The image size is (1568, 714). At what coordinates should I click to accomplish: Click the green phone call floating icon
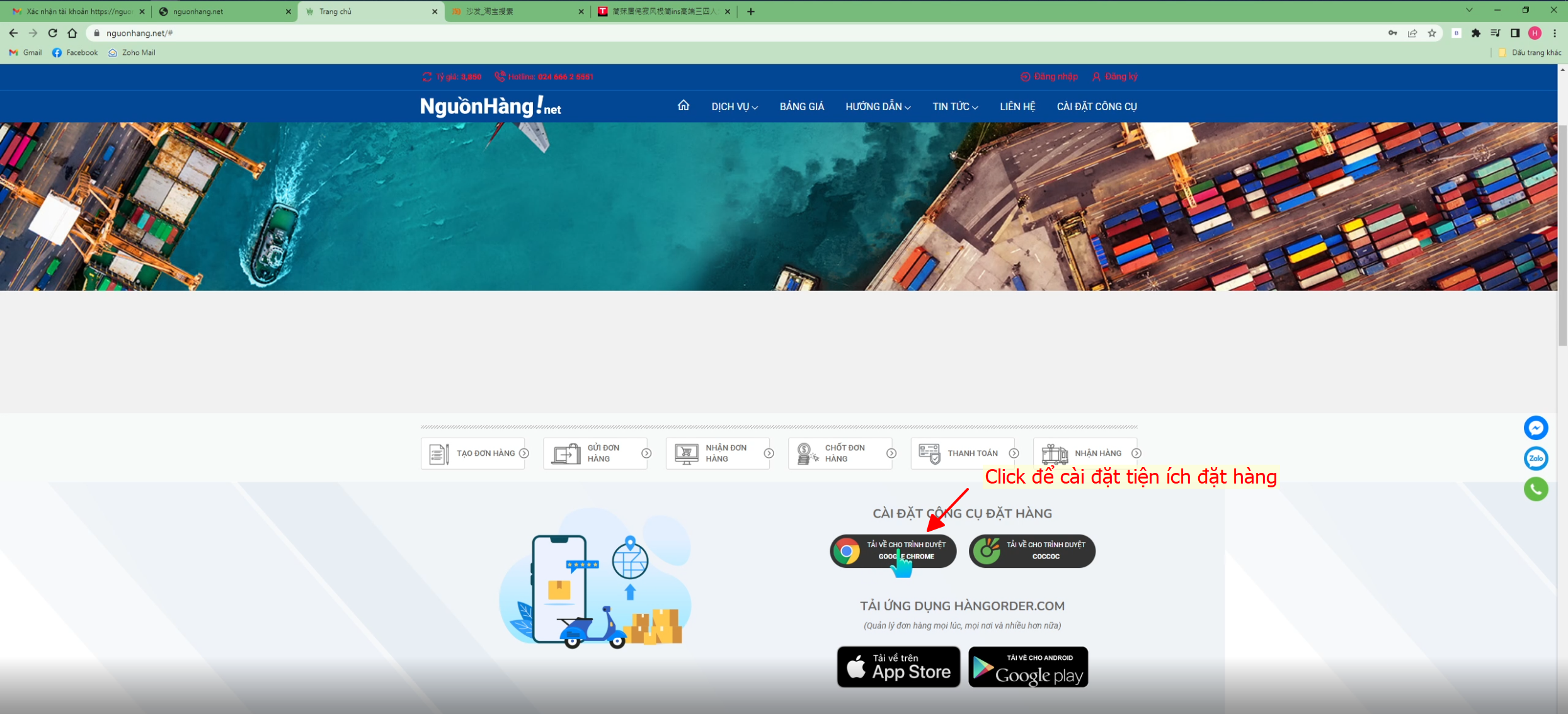(1535, 489)
